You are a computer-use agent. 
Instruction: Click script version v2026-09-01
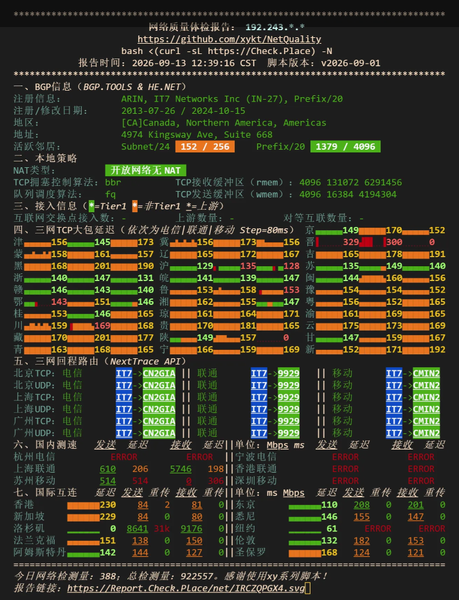coord(351,63)
